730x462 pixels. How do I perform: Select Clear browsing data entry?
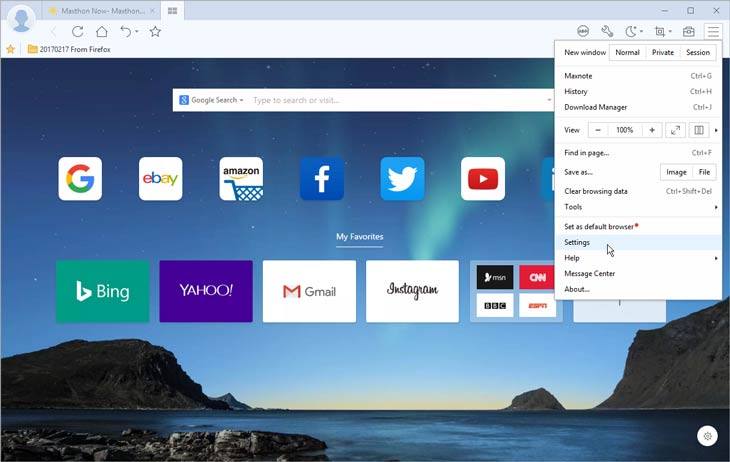[638, 191]
